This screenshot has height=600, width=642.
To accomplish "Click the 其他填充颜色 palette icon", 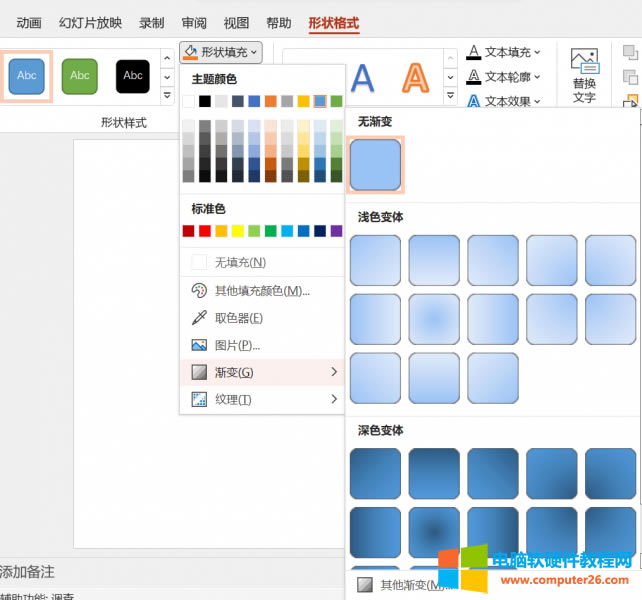I will pos(198,291).
